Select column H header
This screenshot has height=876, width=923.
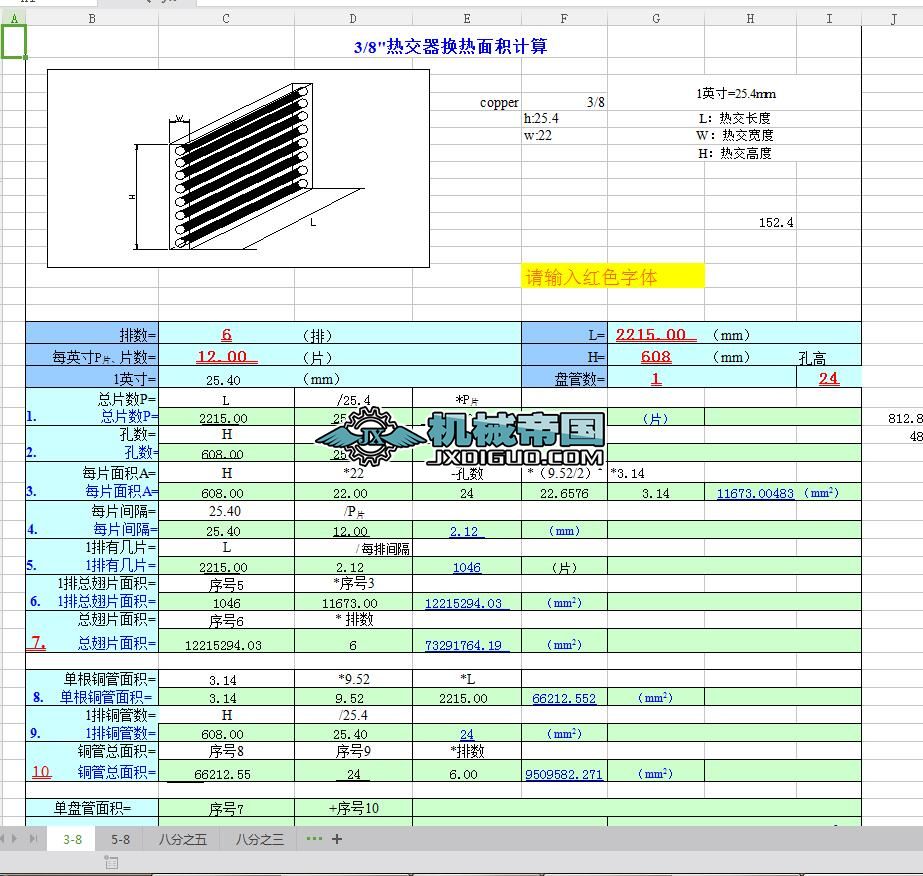750,19
